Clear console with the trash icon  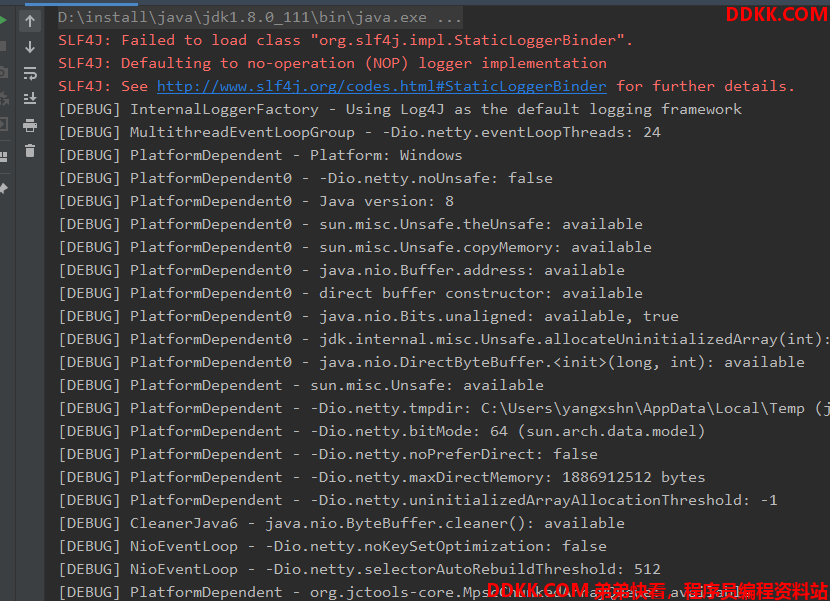[x=30, y=151]
